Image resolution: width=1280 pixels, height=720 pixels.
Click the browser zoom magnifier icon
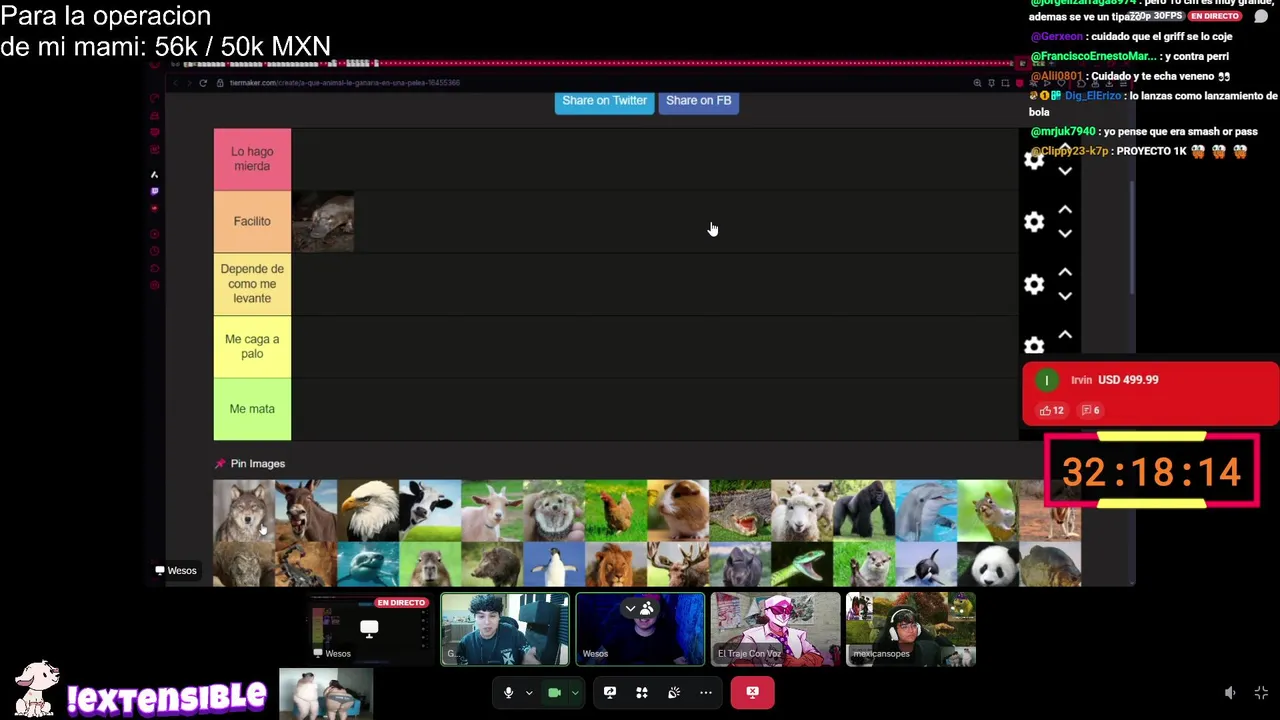(x=977, y=83)
